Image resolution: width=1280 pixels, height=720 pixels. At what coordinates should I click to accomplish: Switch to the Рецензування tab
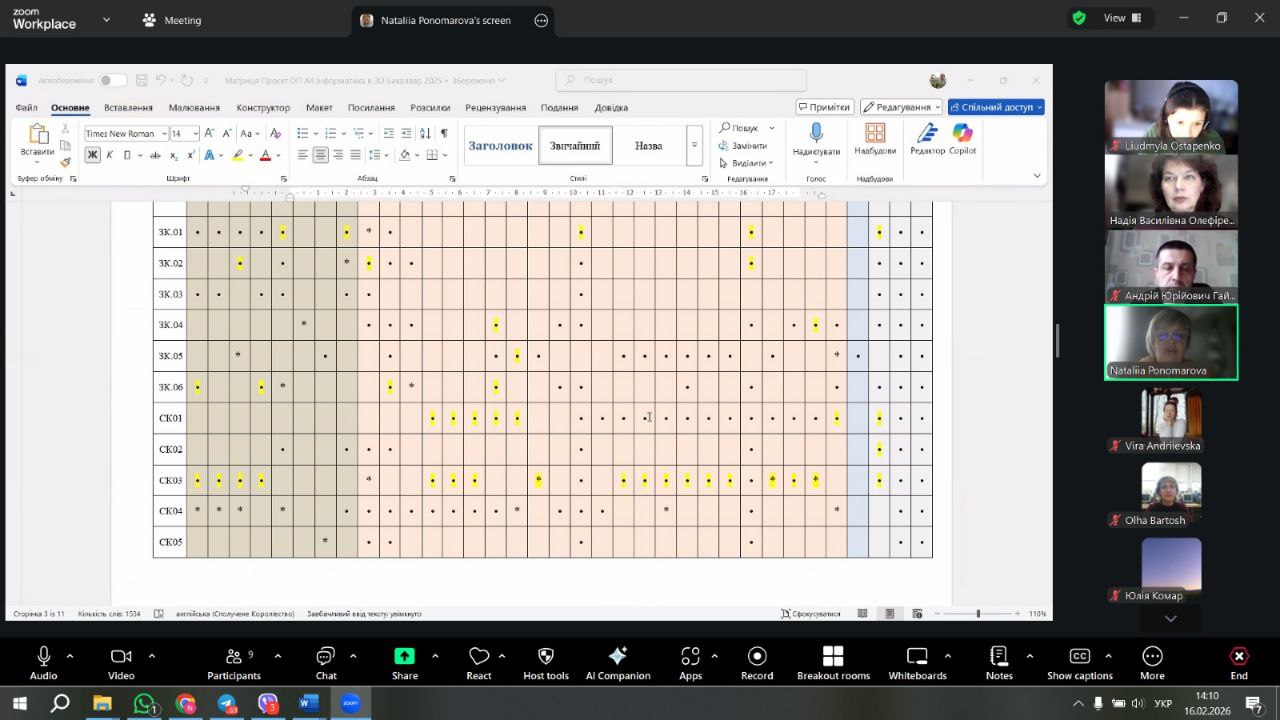coord(495,107)
